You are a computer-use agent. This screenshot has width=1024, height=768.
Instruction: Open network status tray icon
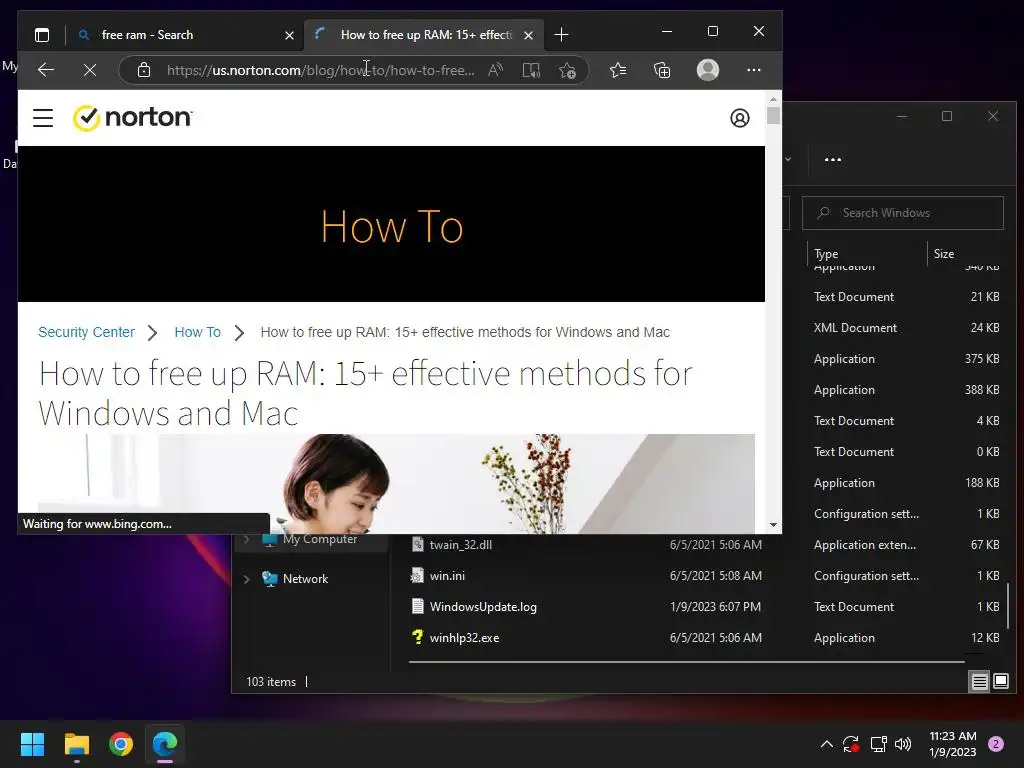[878, 744]
